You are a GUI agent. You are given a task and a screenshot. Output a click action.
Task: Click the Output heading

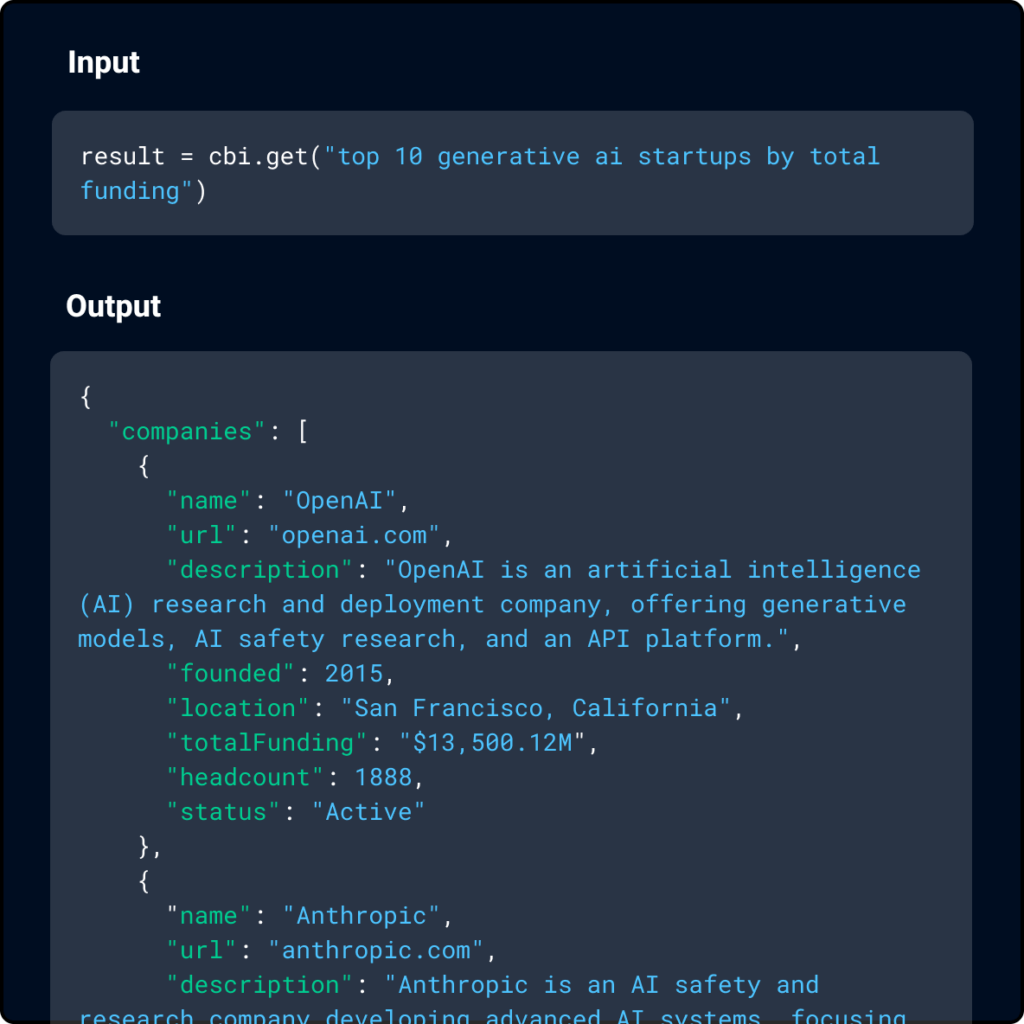tap(113, 306)
